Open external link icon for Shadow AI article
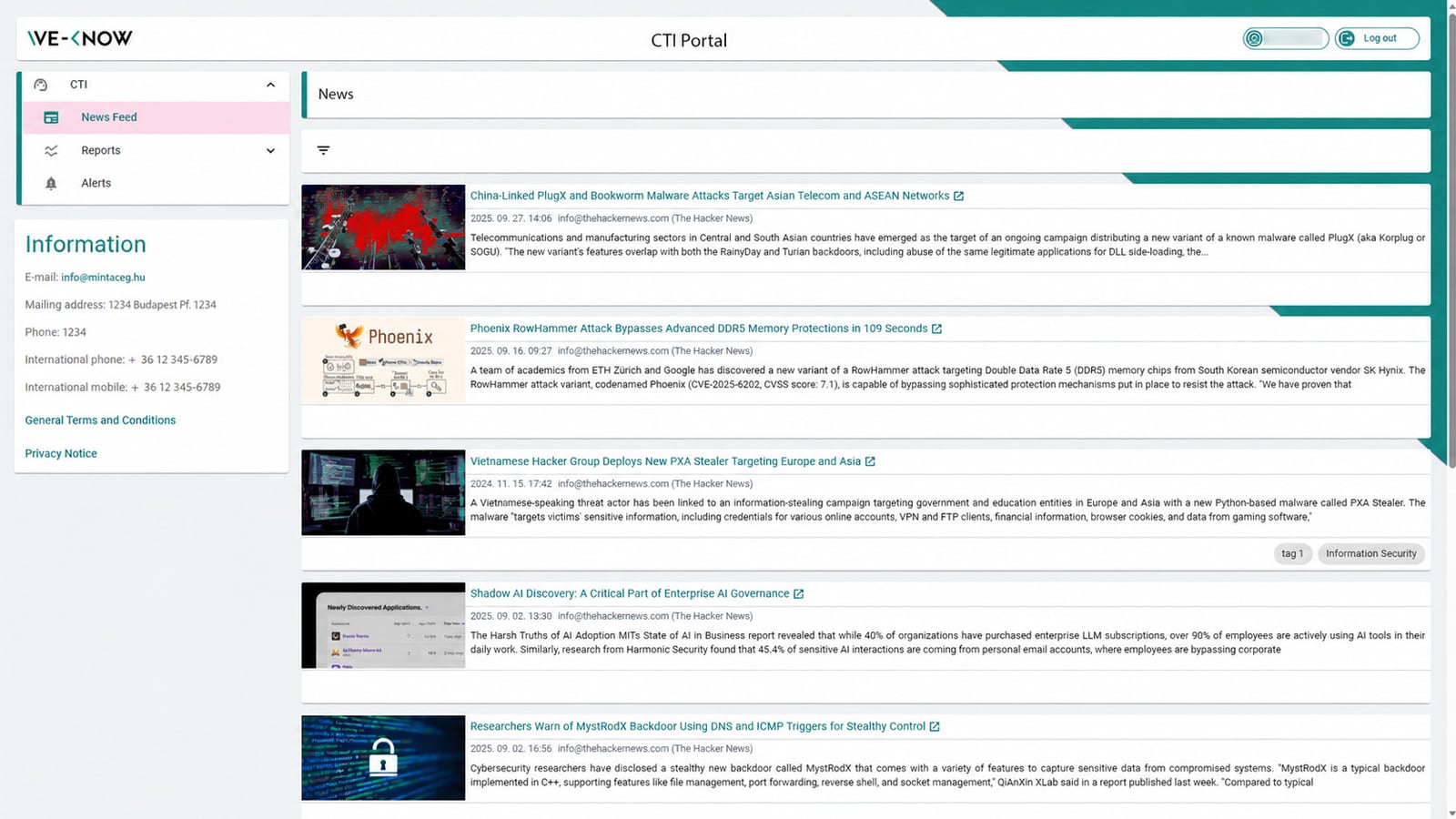Image resolution: width=1456 pixels, height=819 pixels. [798, 593]
